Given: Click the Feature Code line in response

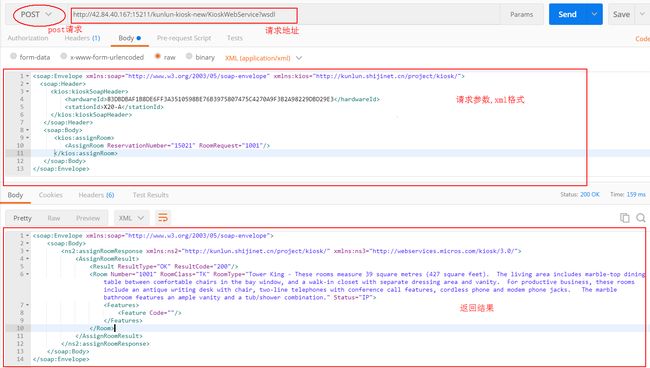Looking at the screenshot, I should pos(150,313).
